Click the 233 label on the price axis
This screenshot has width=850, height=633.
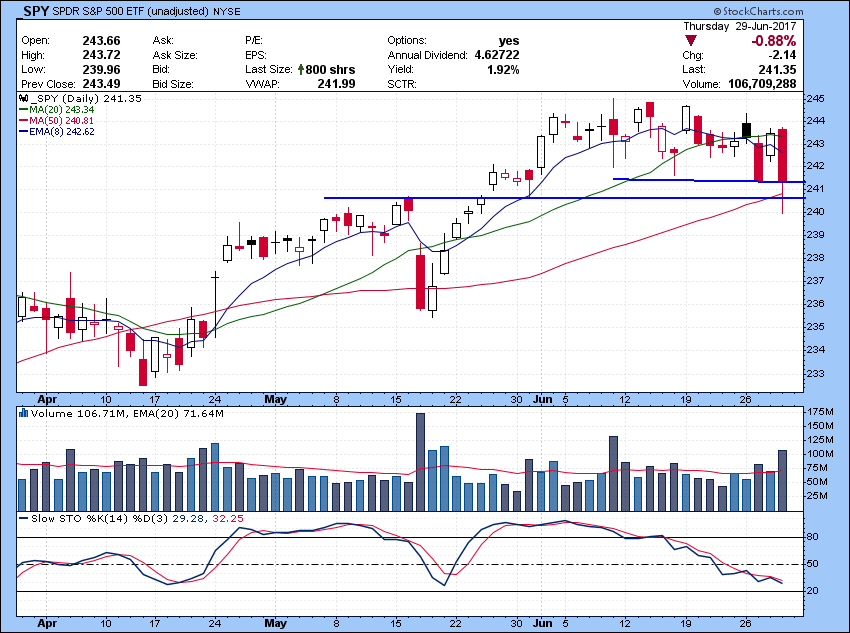point(815,373)
